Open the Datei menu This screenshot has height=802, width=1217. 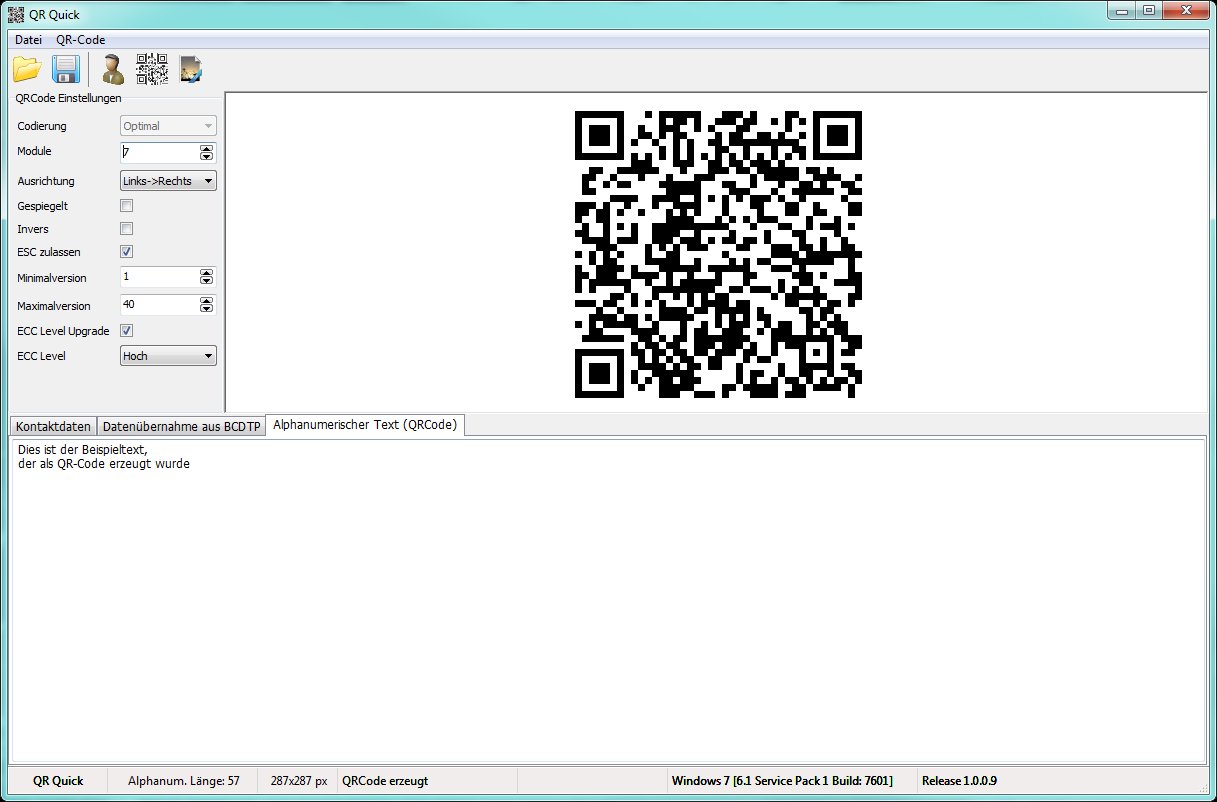(28, 40)
